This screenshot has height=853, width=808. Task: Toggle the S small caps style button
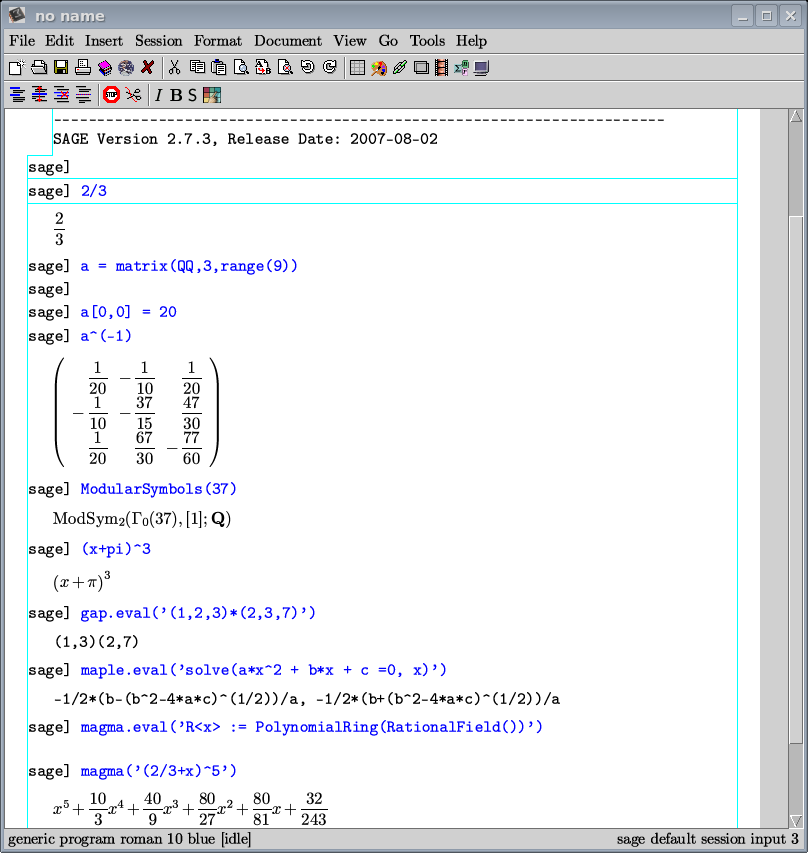tap(192, 95)
